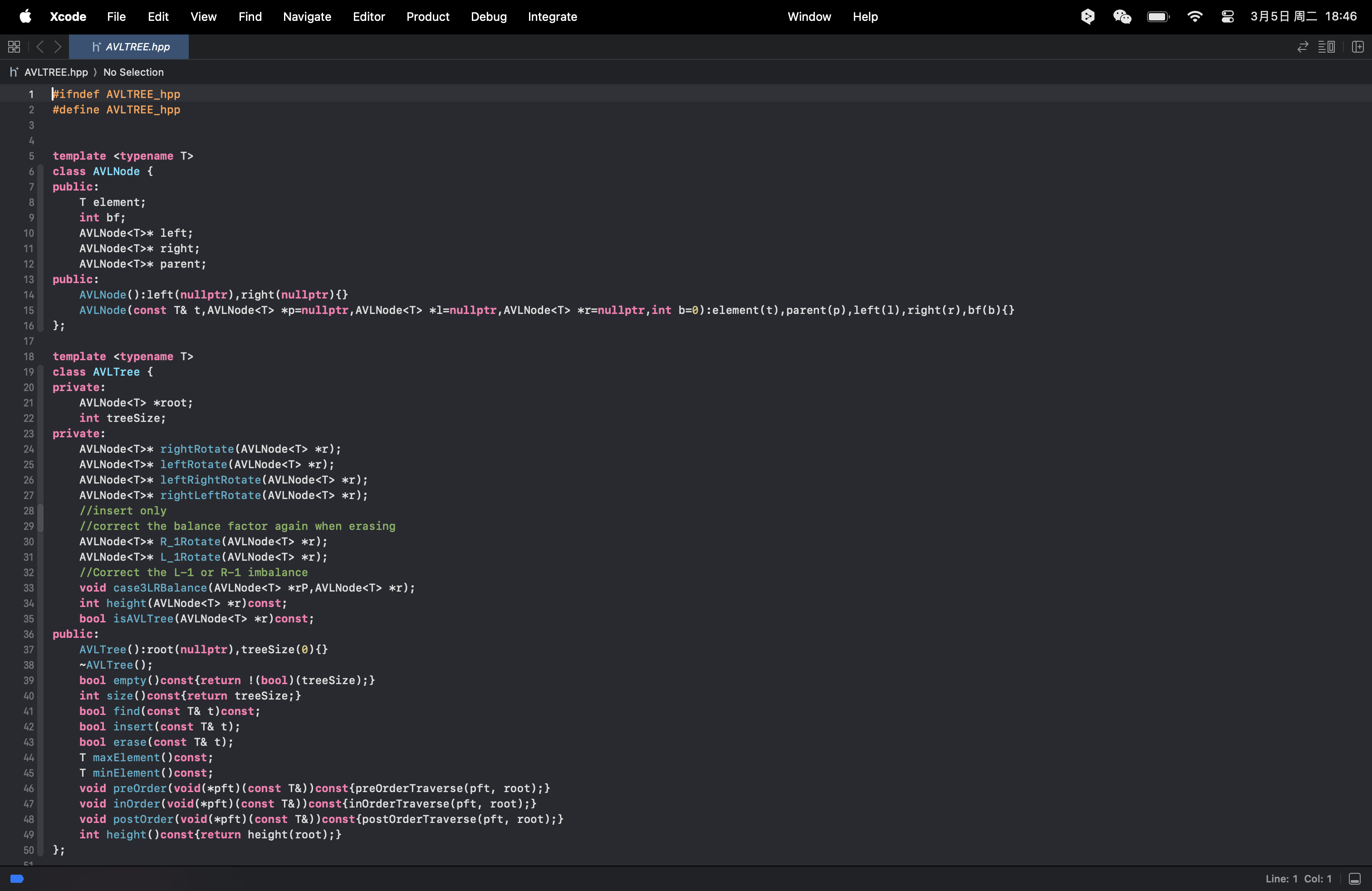Image resolution: width=1372 pixels, height=891 pixels.
Task: Click the header file icon in jump bar
Action: point(14,72)
